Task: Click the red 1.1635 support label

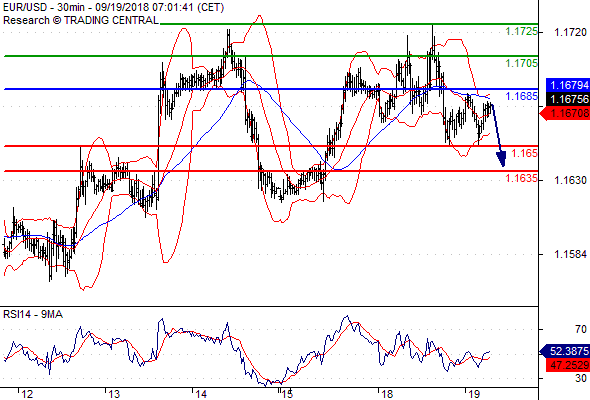Action: click(522, 178)
